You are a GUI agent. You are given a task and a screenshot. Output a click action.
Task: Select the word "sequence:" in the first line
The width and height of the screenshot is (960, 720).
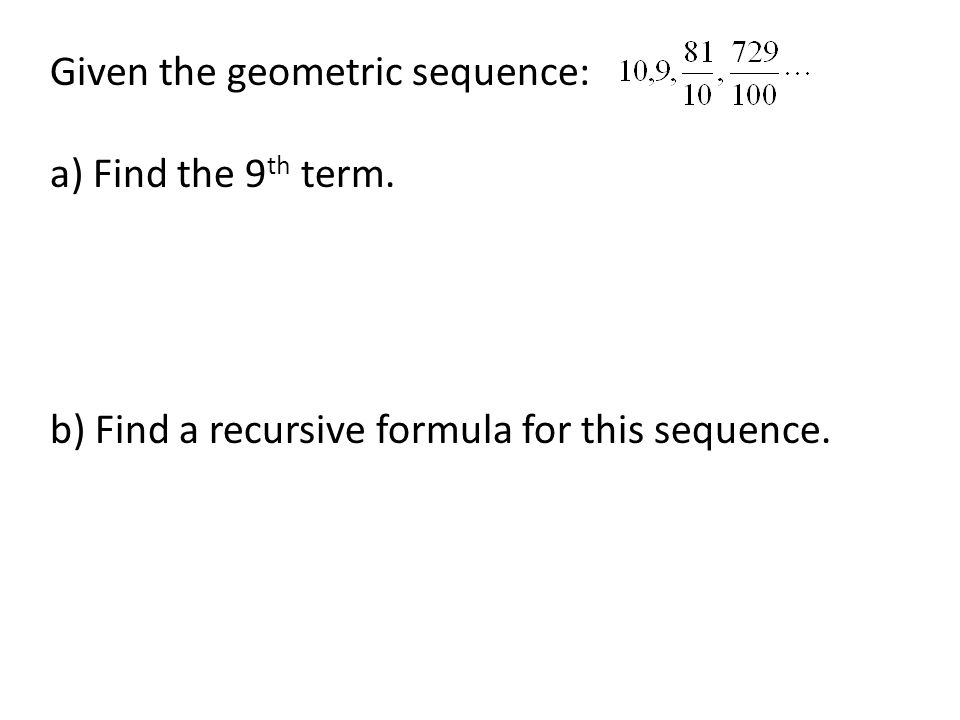click(x=500, y=75)
